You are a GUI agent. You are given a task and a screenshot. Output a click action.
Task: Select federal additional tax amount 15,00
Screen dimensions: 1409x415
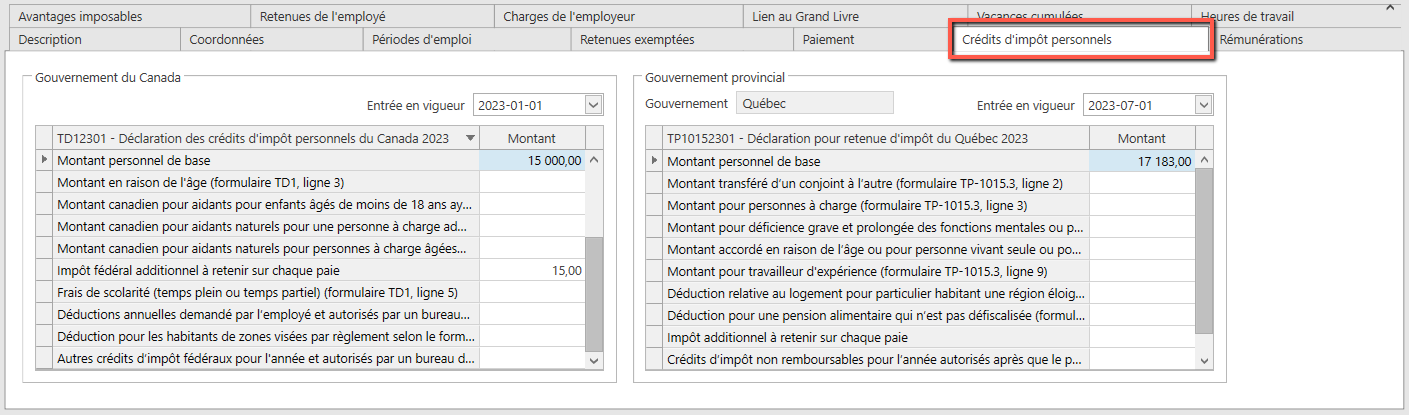coord(532,270)
